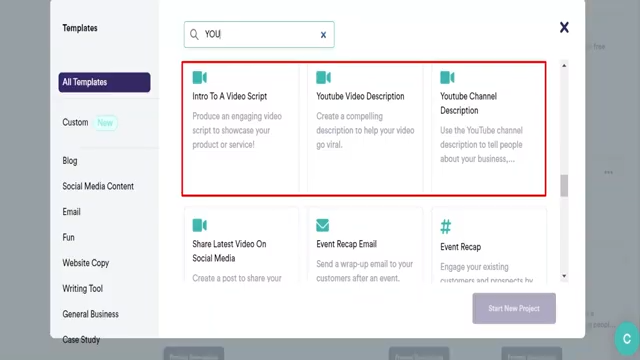The height and width of the screenshot is (360, 640).
Task: Choose the Event Recap Email title
Action: point(347,244)
